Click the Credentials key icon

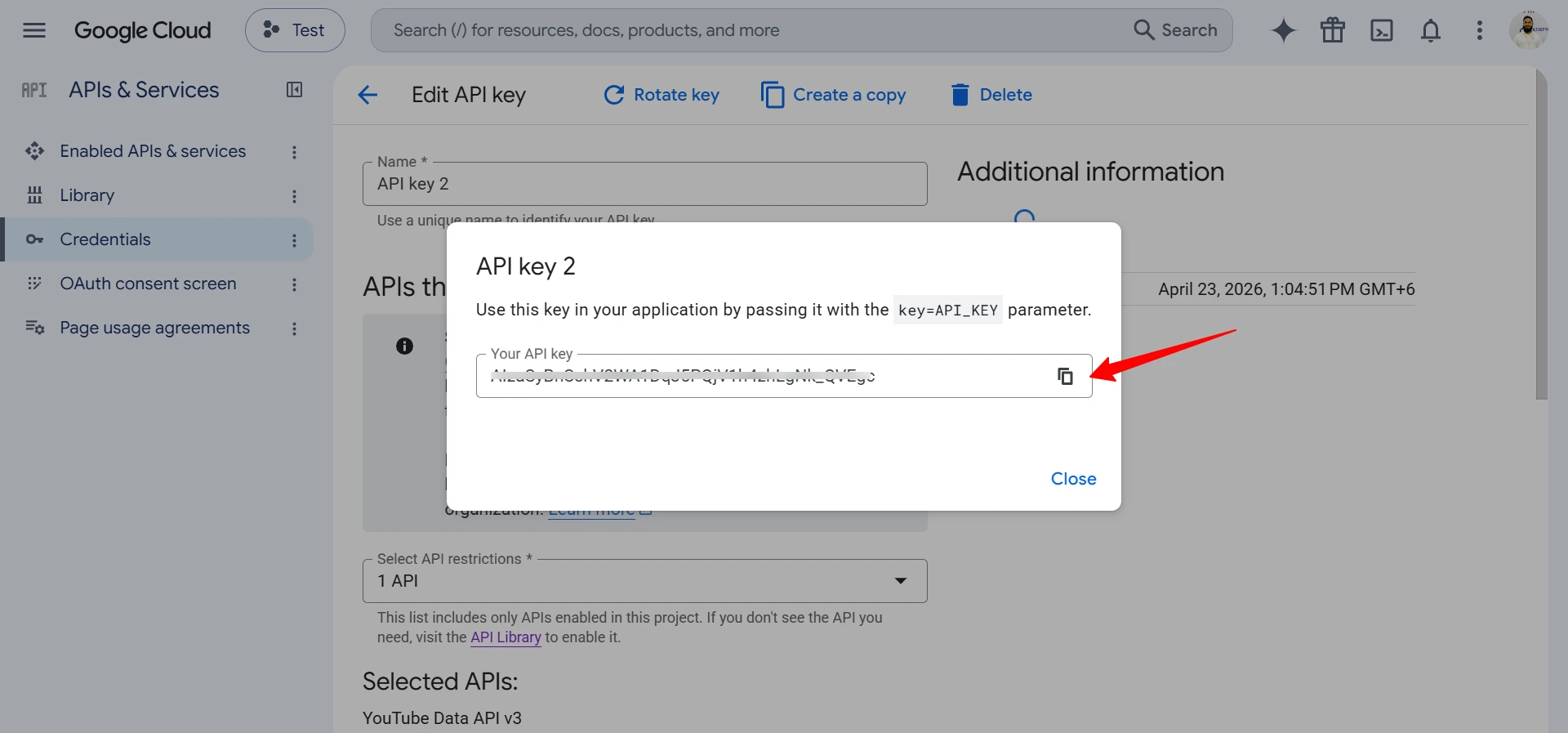coord(34,239)
